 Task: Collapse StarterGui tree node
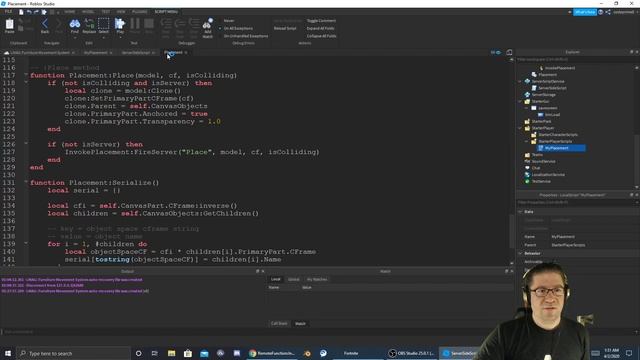pos(520,101)
